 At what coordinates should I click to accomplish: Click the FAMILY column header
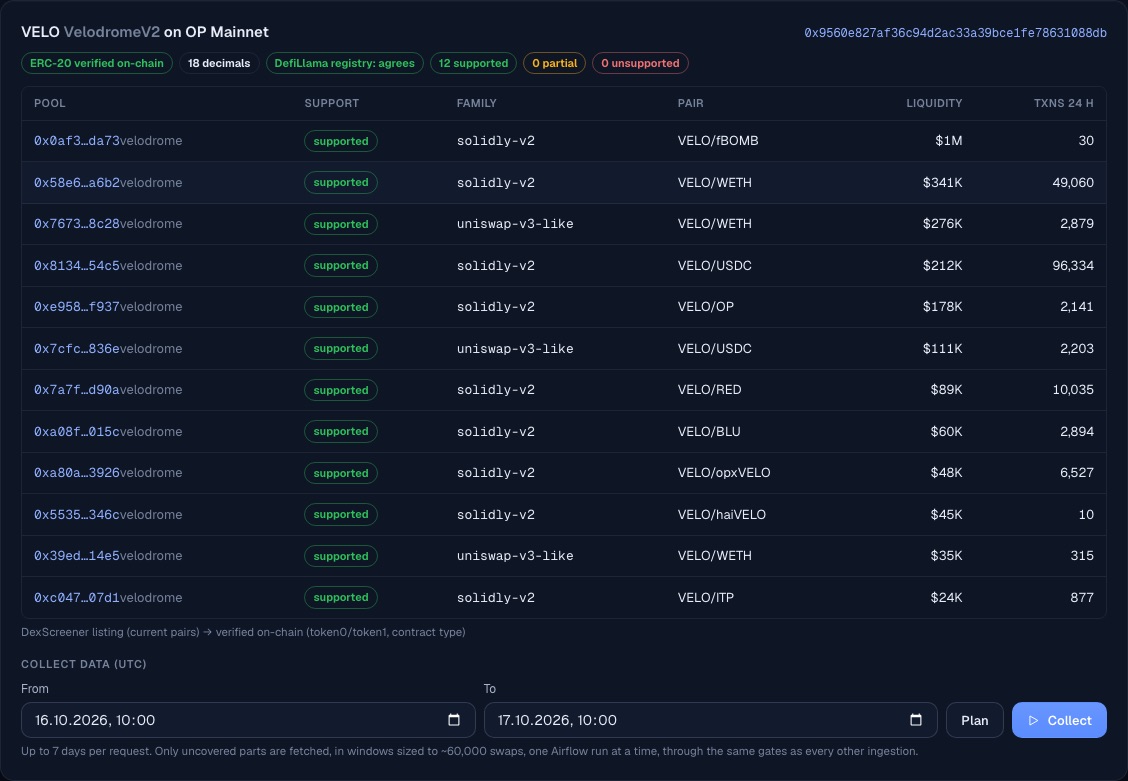coord(476,104)
